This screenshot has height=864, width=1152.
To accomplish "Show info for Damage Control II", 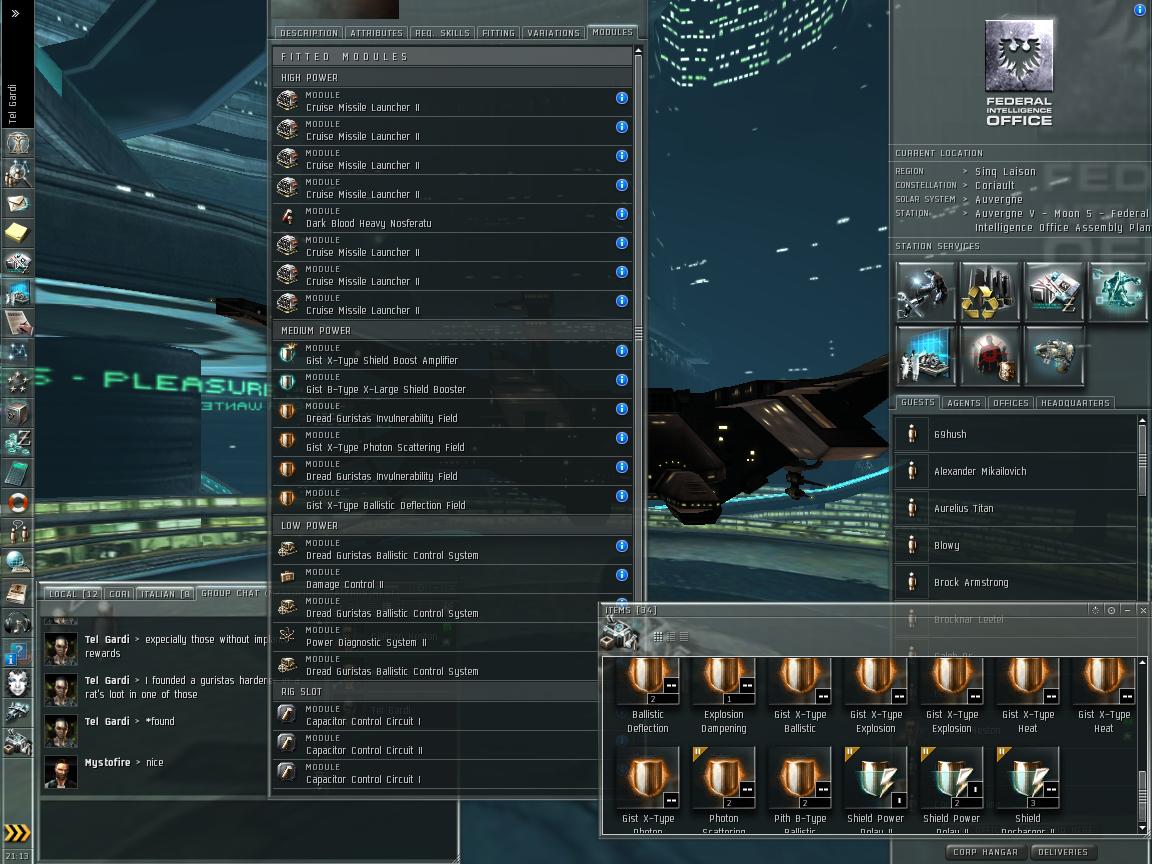I will (x=622, y=575).
